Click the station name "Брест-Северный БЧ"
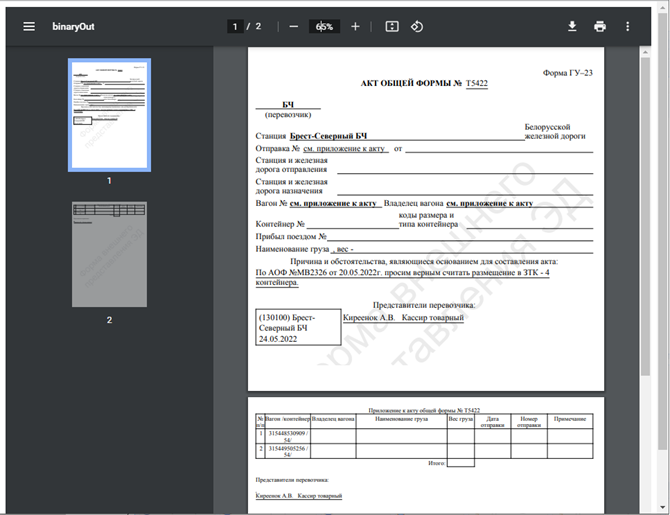Screen dimensions: 670x515 click(328, 136)
